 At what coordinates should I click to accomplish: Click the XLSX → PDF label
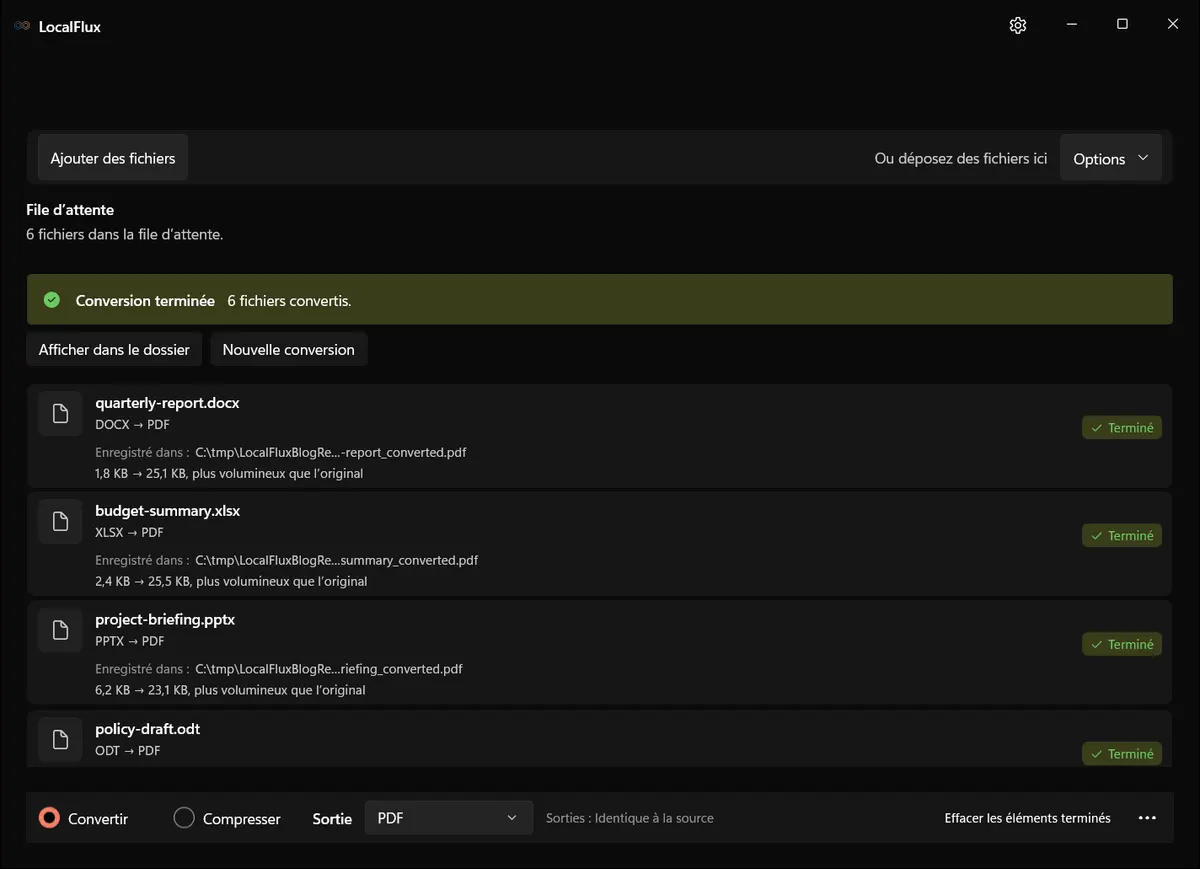(129, 533)
